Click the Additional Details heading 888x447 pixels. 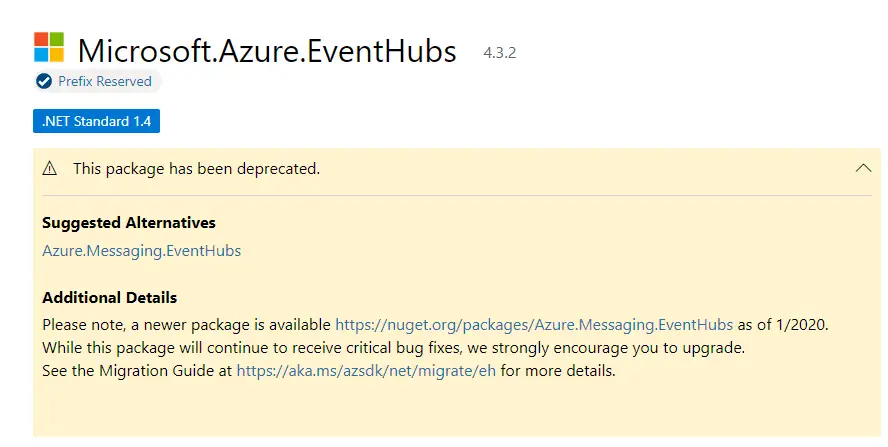(x=110, y=297)
